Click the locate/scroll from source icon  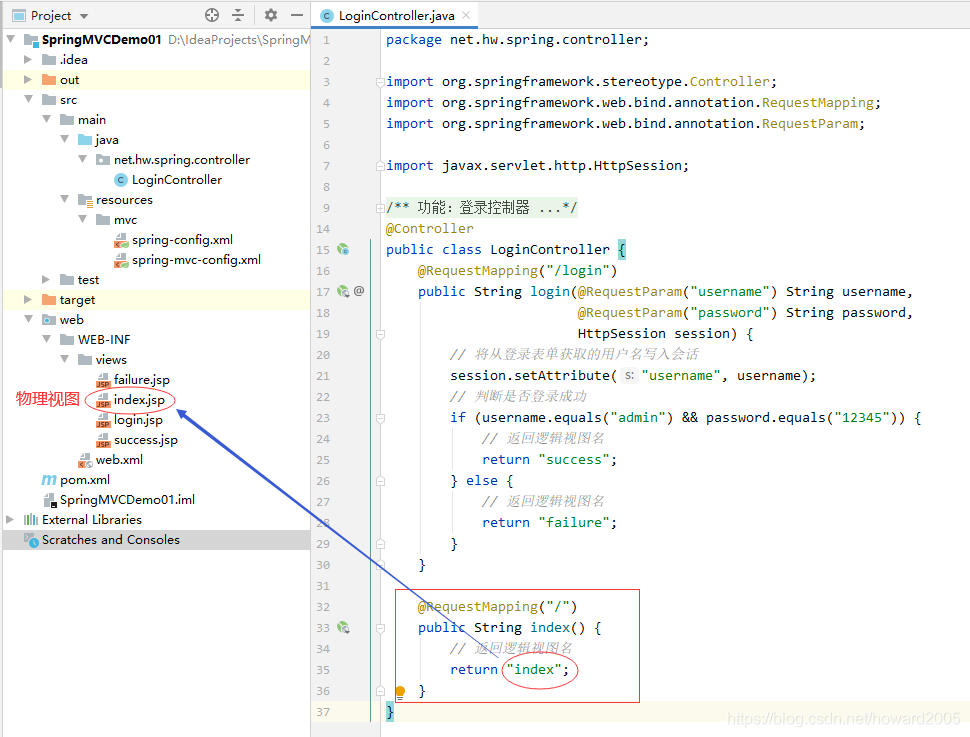coord(212,15)
